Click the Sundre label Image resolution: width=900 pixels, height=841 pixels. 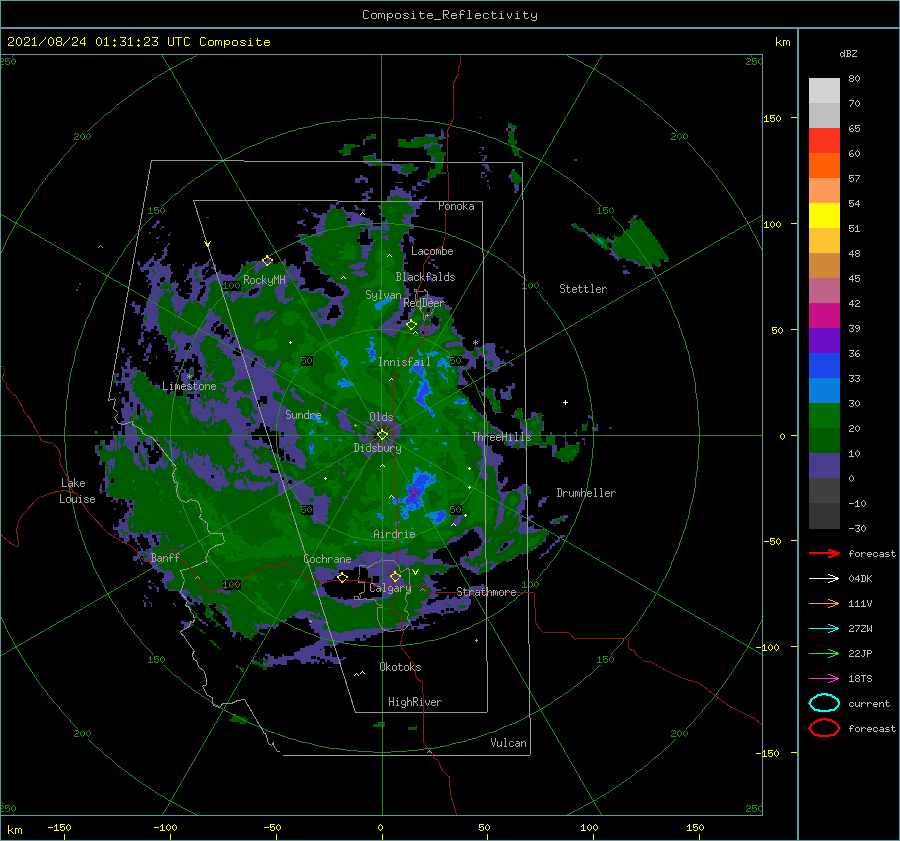pyautogui.click(x=303, y=414)
